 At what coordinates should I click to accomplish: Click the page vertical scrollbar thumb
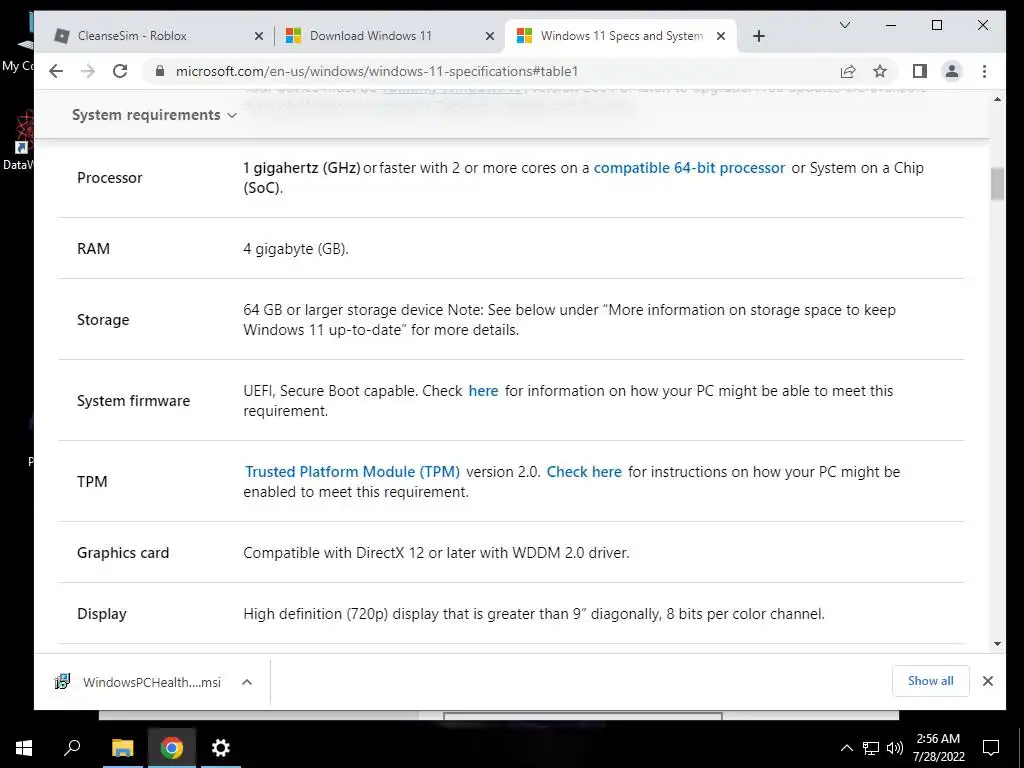pyautogui.click(x=997, y=184)
